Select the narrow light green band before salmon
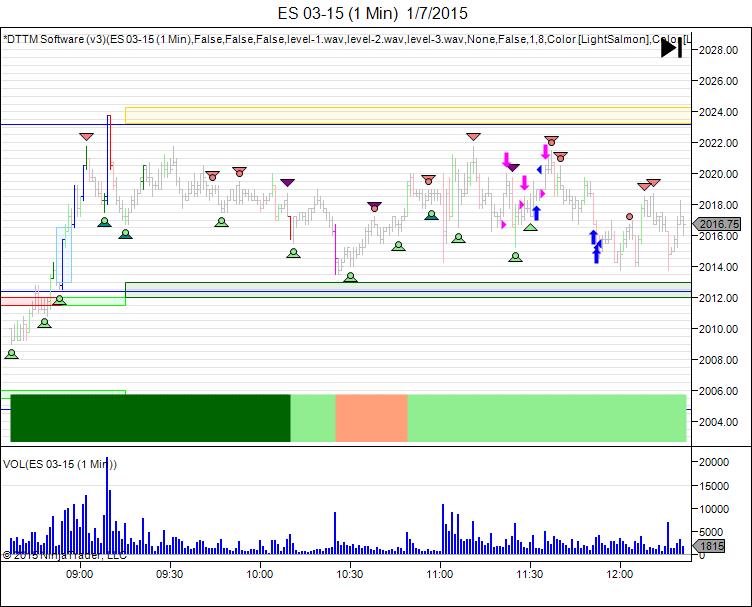The height and width of the screenshot is (607, 752). point(313,418)
